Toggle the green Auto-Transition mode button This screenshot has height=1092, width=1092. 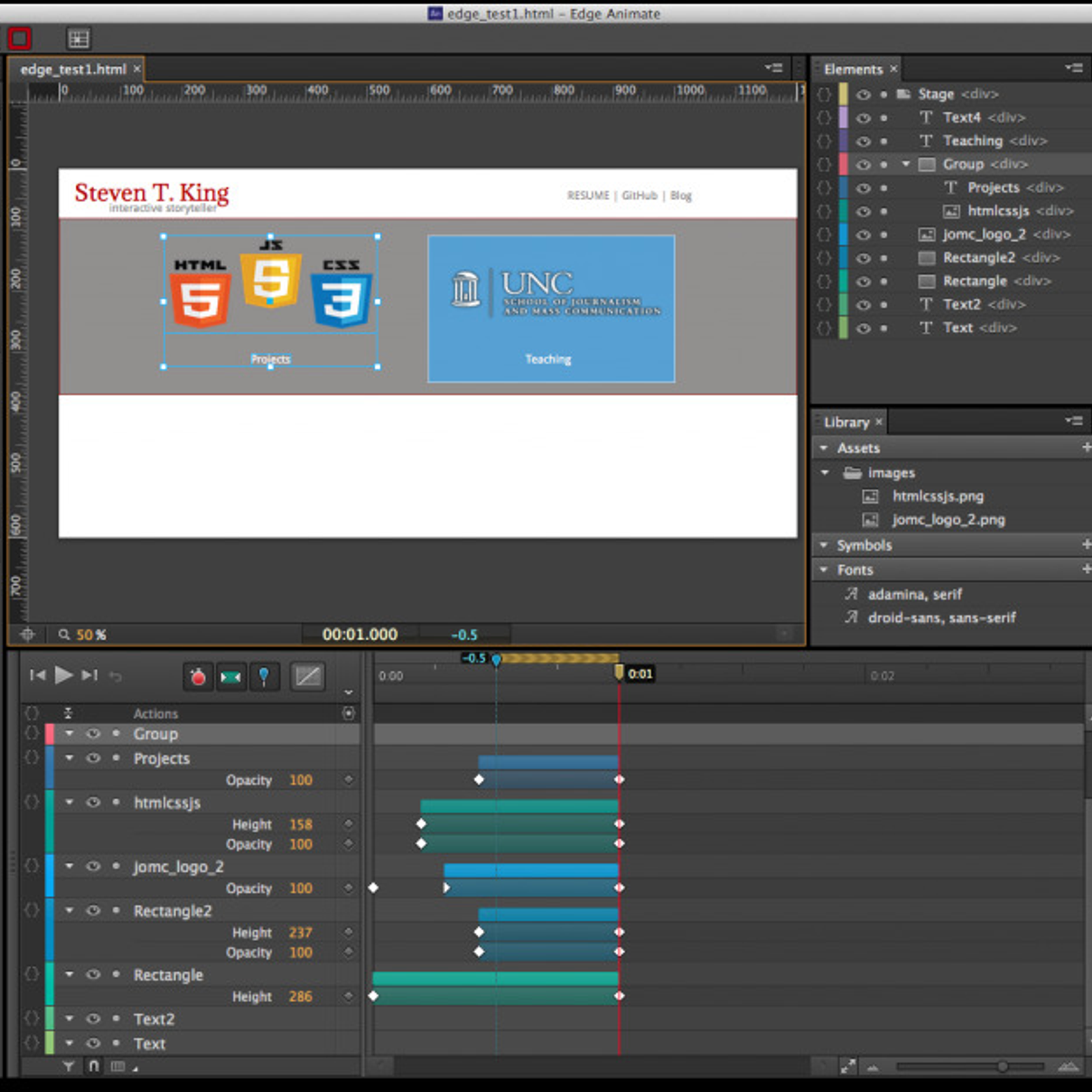coord(231,676)
